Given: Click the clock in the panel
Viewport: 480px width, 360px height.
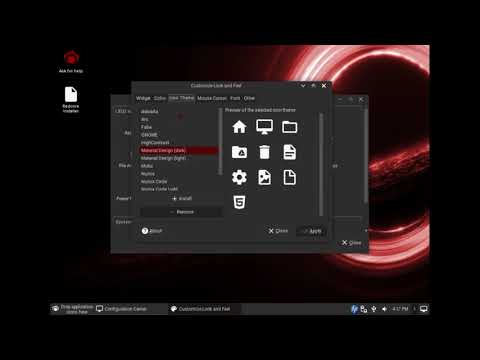Looking at the screenshot, I should 400,309.
